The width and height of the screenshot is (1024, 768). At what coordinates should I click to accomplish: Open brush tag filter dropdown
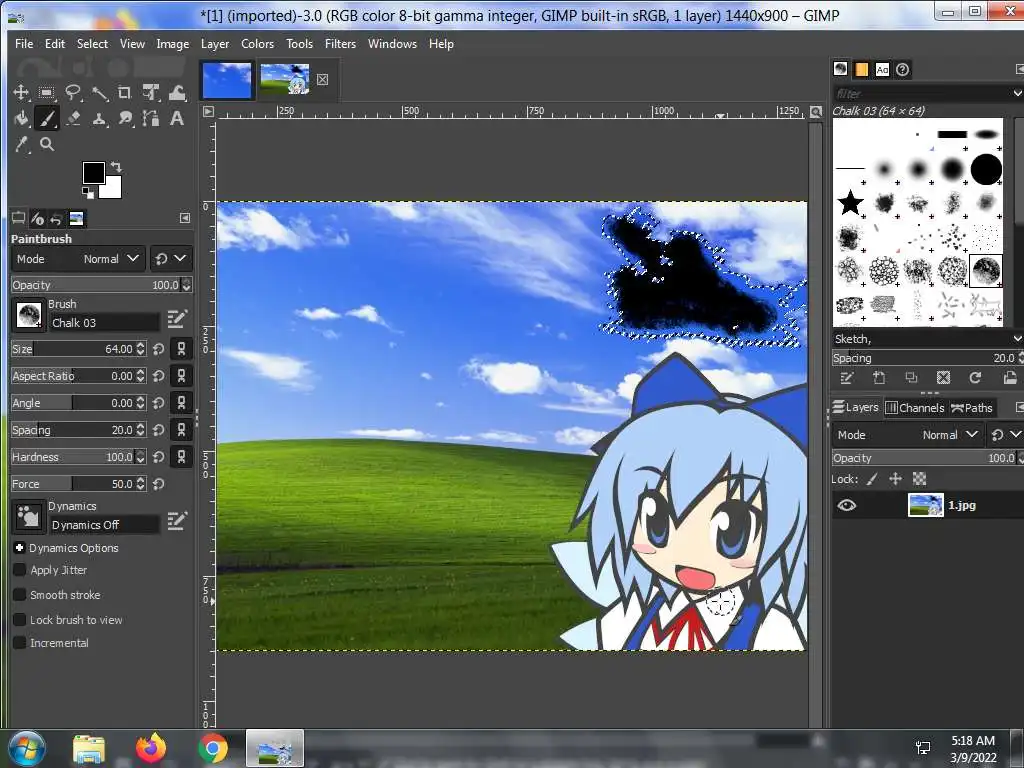(1017, 94)
